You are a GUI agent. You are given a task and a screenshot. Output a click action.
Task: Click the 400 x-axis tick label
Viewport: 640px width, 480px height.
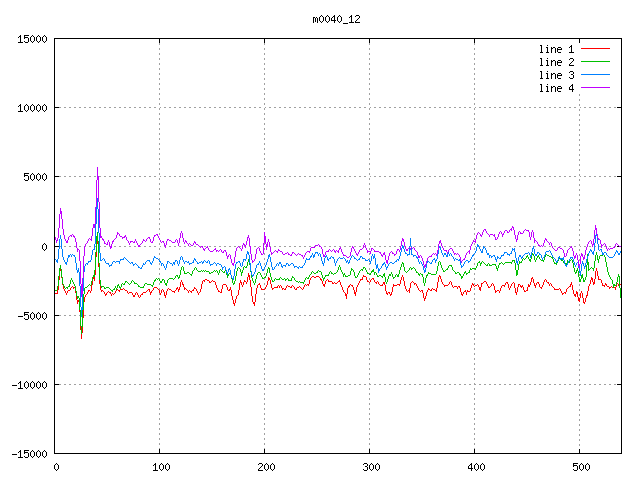click(x=475, y=467)
